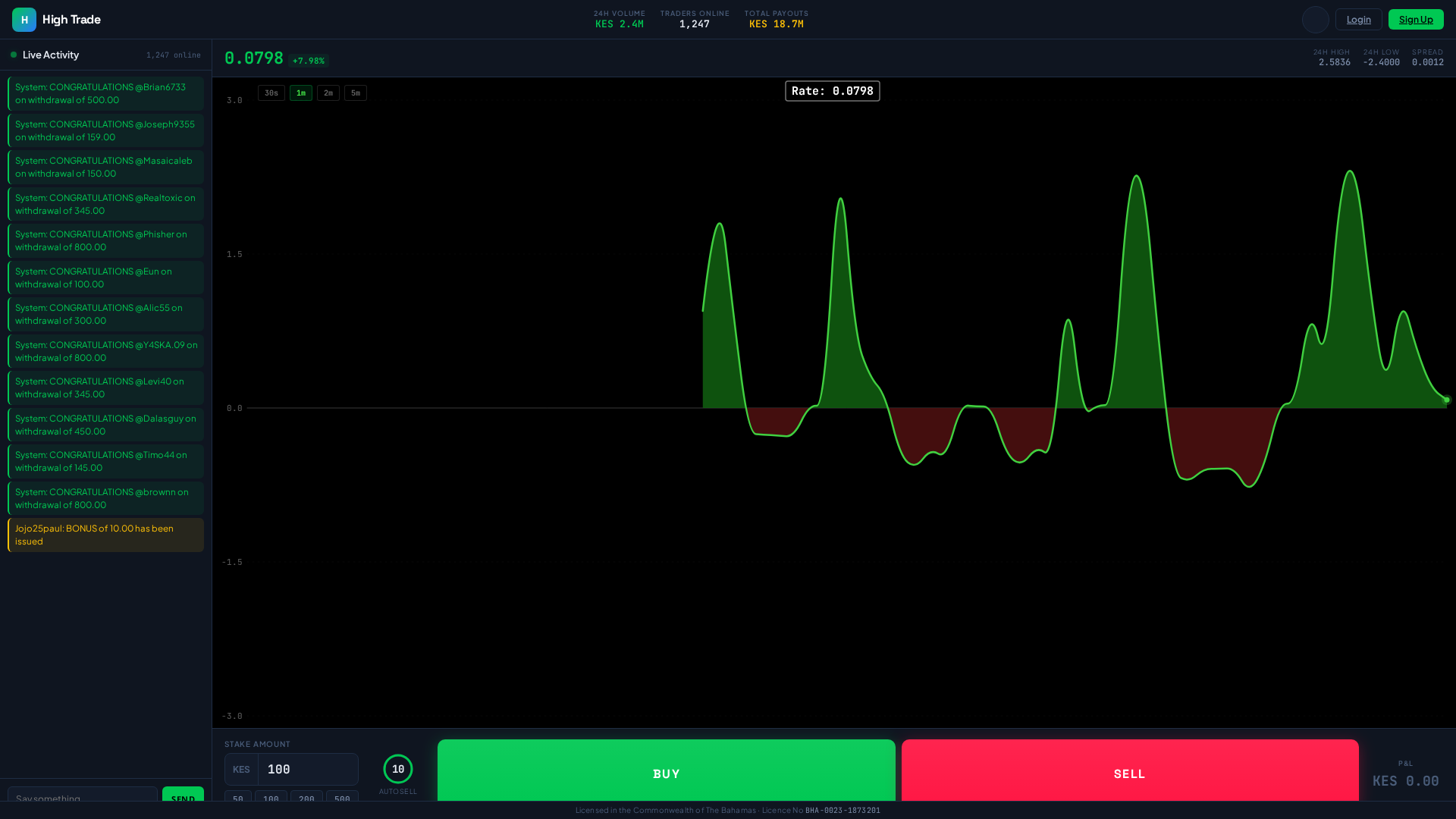The height and width of the screenshot is (819, 1456).
Task: Click the current price 0.0798 header
Action: tap(254, 58)
